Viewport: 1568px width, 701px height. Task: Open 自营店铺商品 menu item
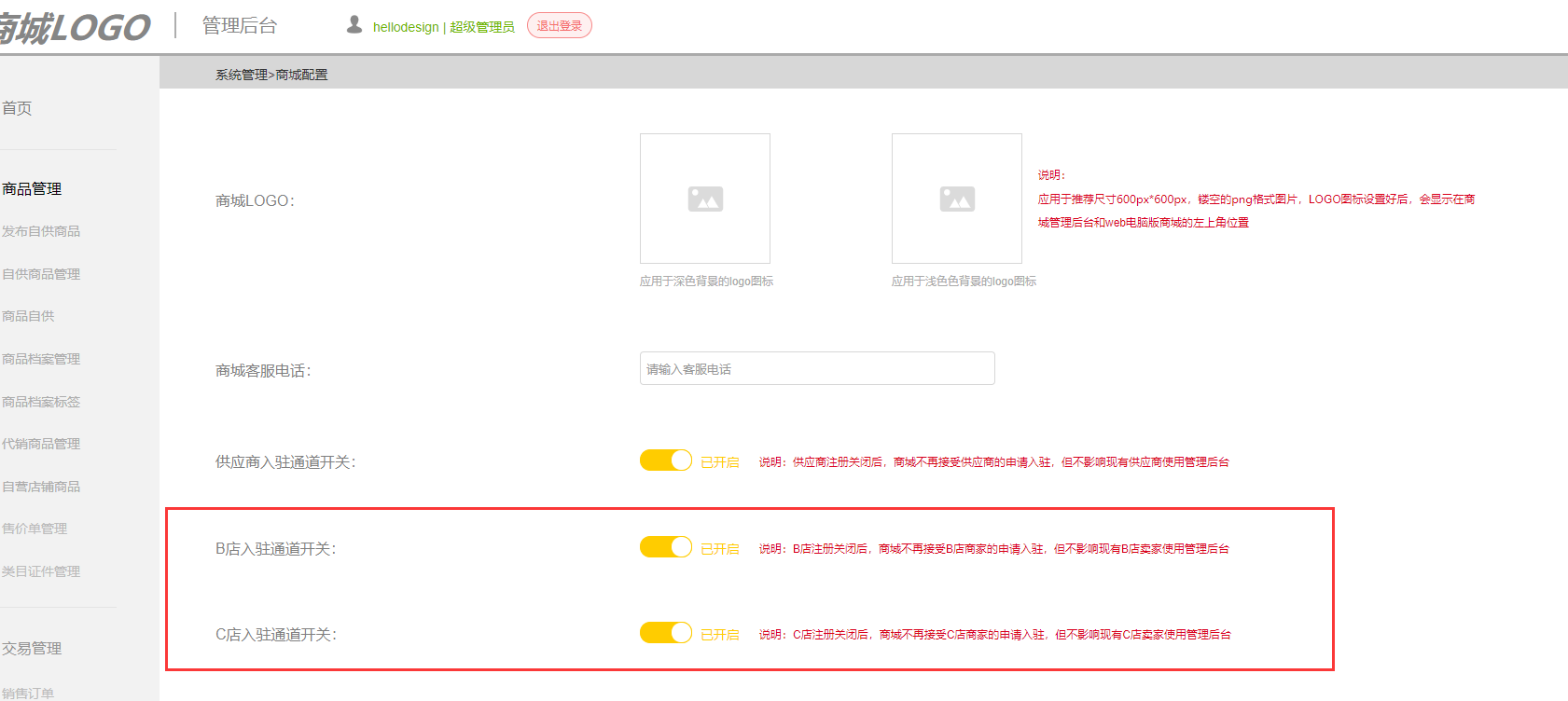41,487
